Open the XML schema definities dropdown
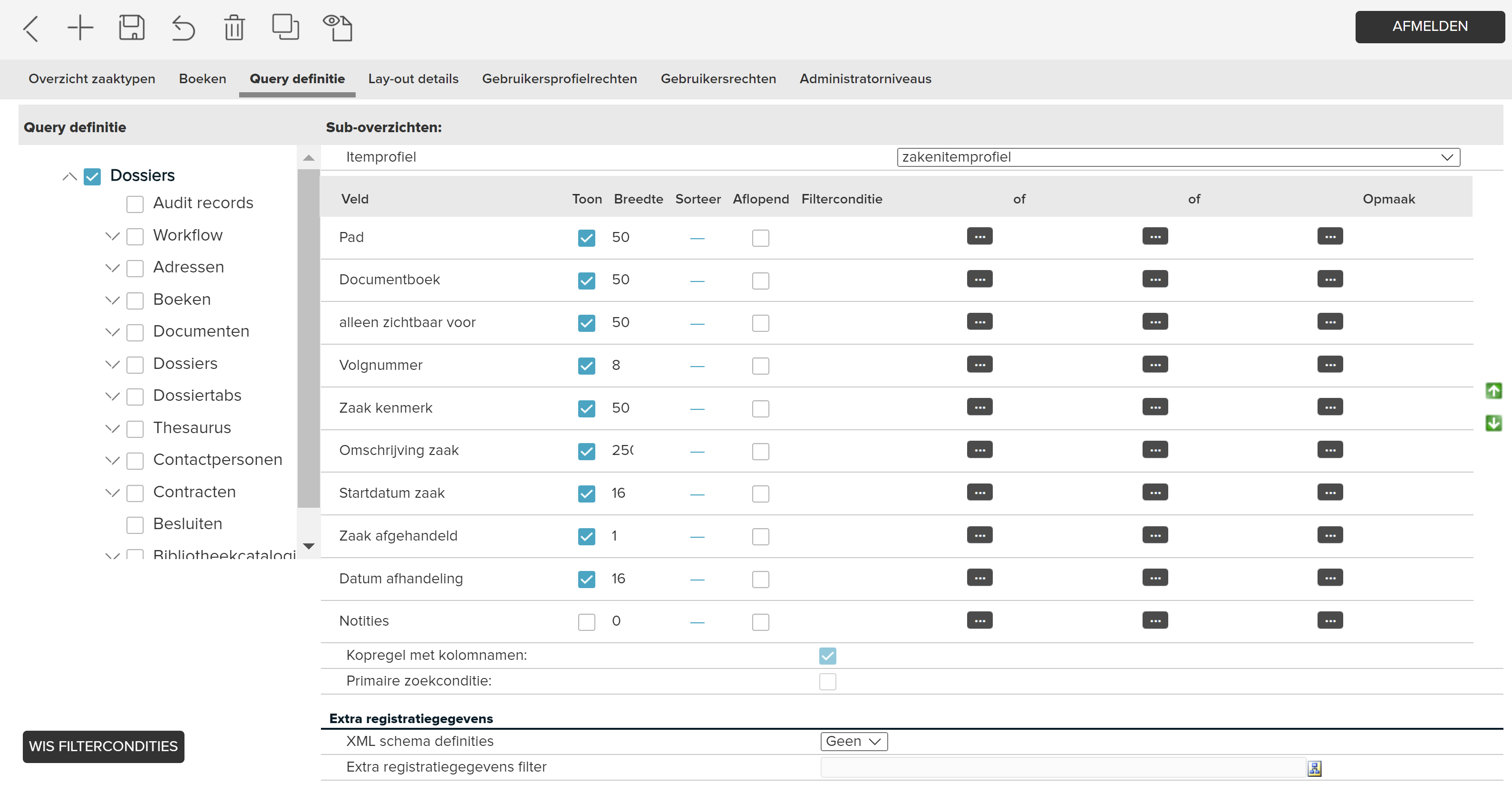 (850, 742)
